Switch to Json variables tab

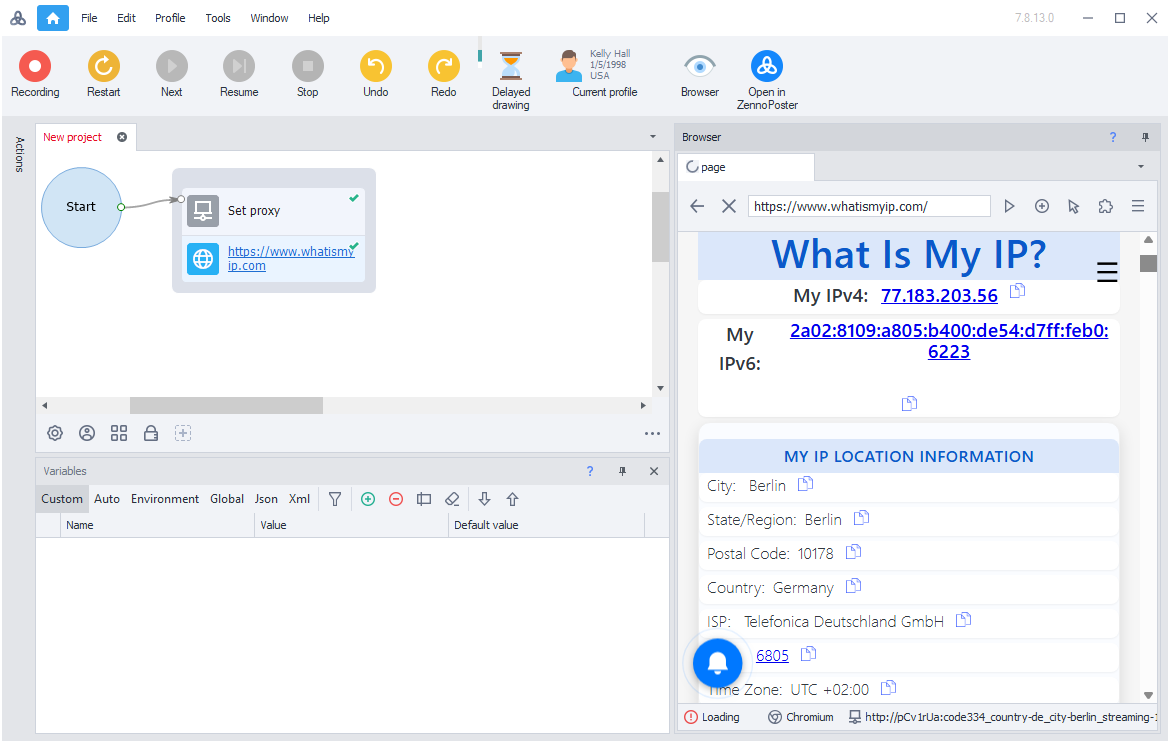[266, 499]
